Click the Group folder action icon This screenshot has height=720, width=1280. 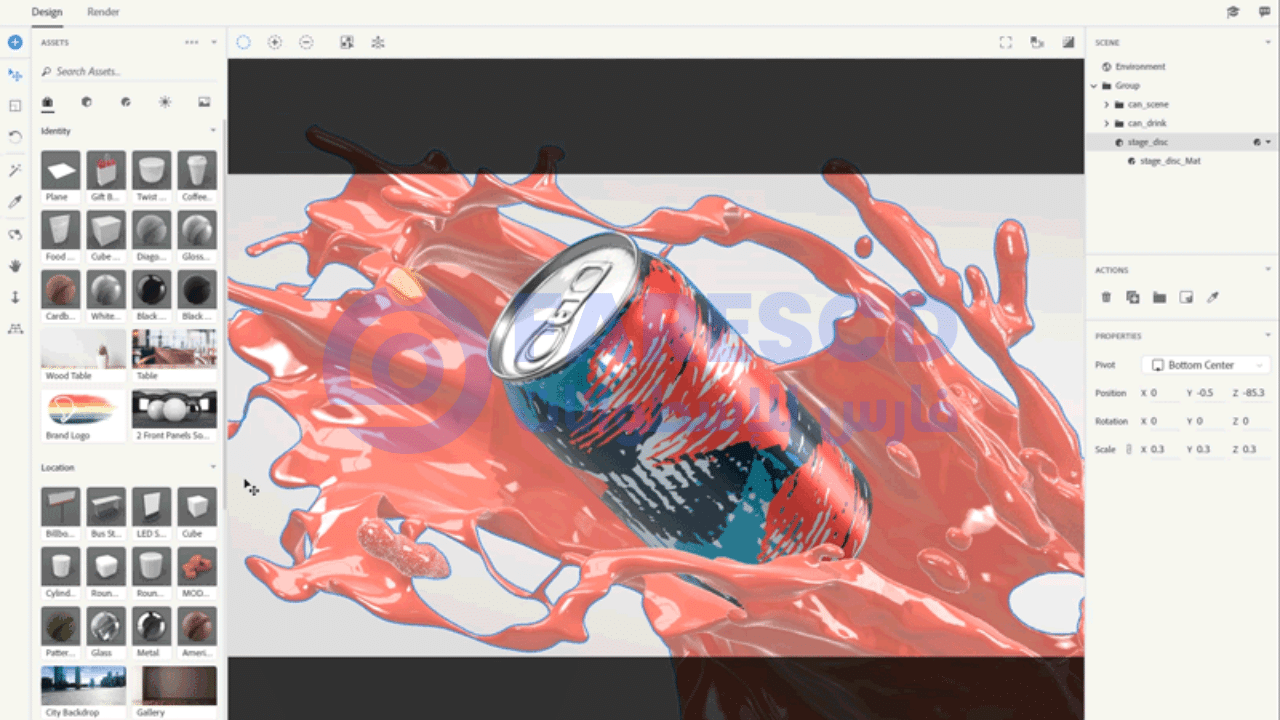pos(1159,297)
